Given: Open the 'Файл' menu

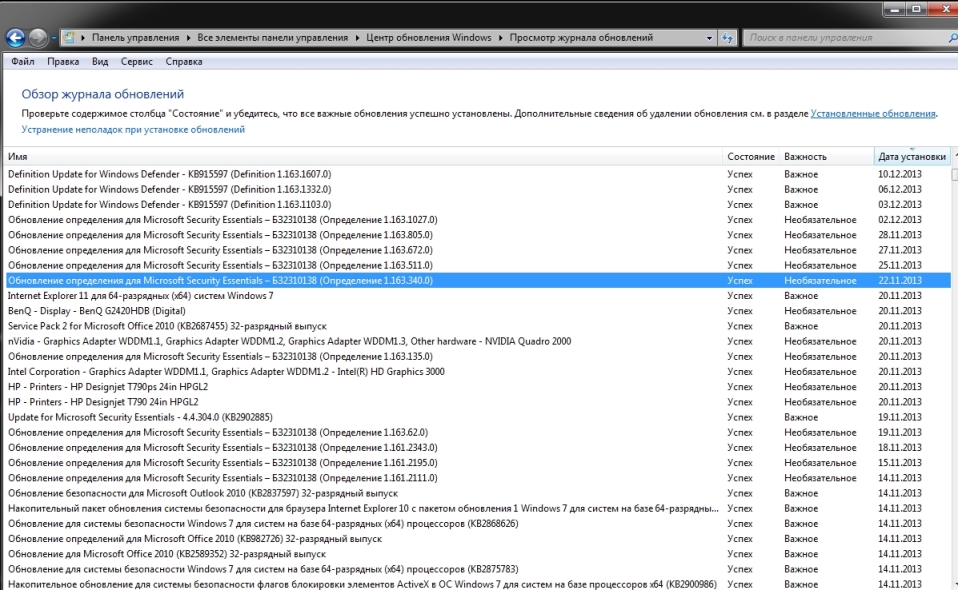Looking at the screenshot, I should pyautogui.click(x=23, y=61).
